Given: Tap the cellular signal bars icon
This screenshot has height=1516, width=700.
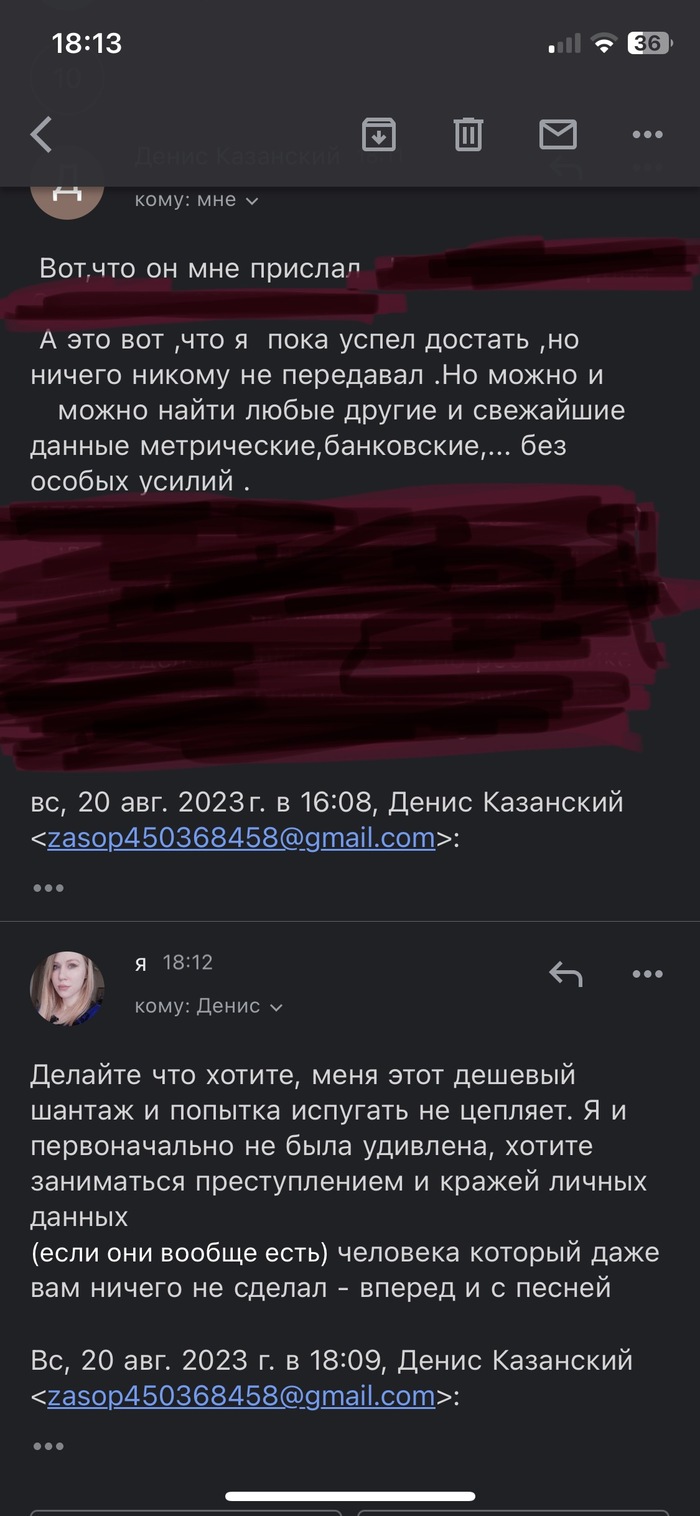Looking at the screenshot, I should coord(565,44).
